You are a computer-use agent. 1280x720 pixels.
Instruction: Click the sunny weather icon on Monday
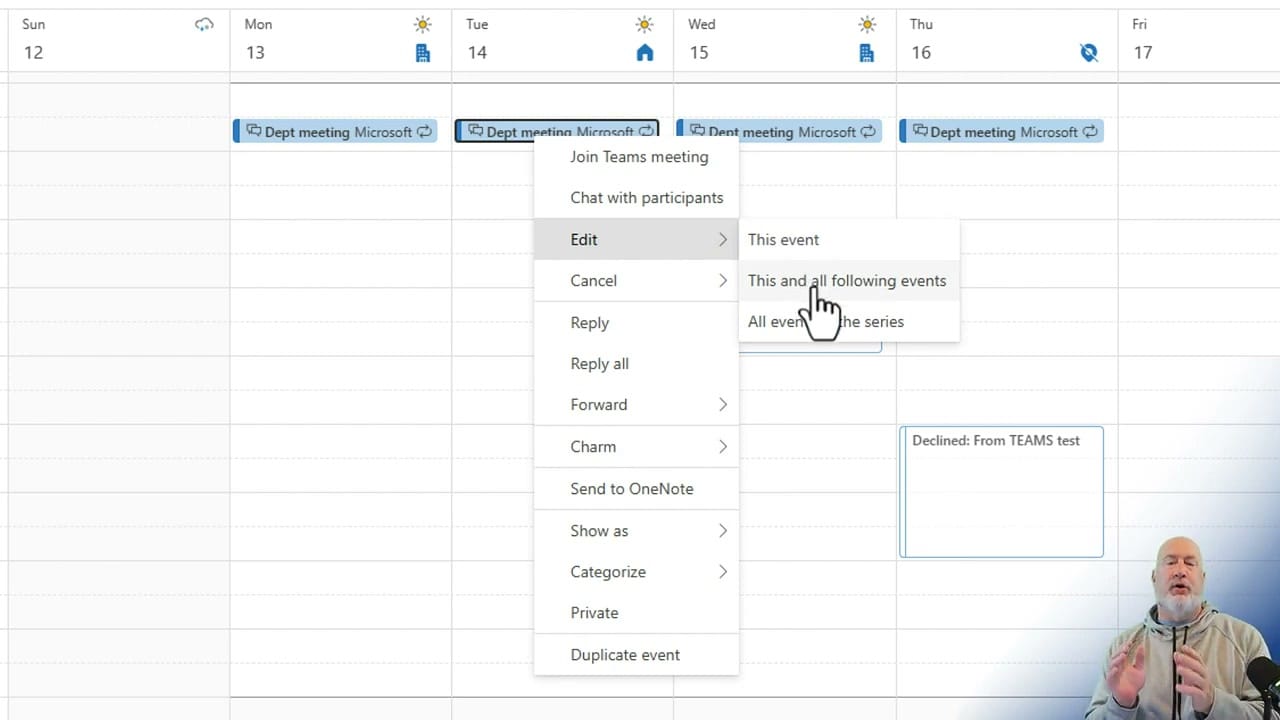(x=423, y=24)
